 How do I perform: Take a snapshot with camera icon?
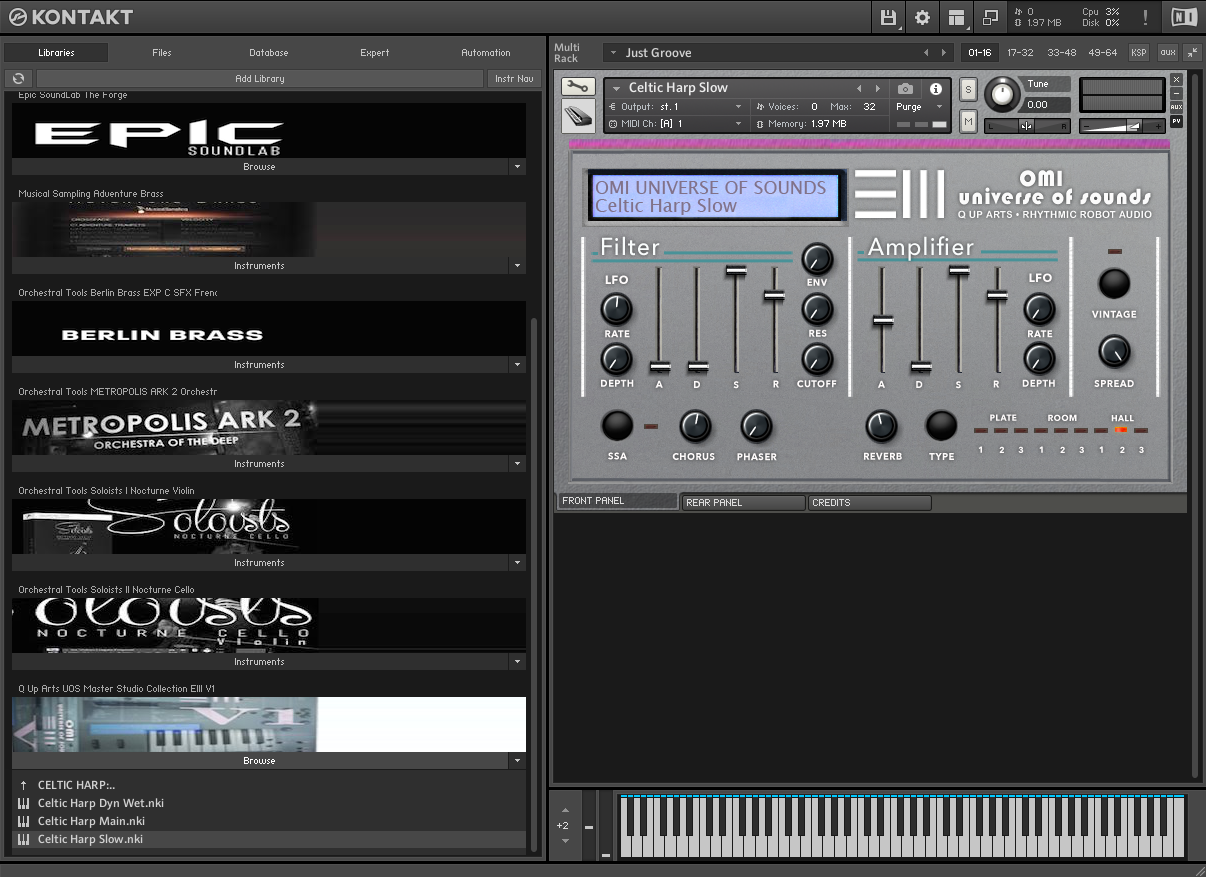click(x=905, y=89)
